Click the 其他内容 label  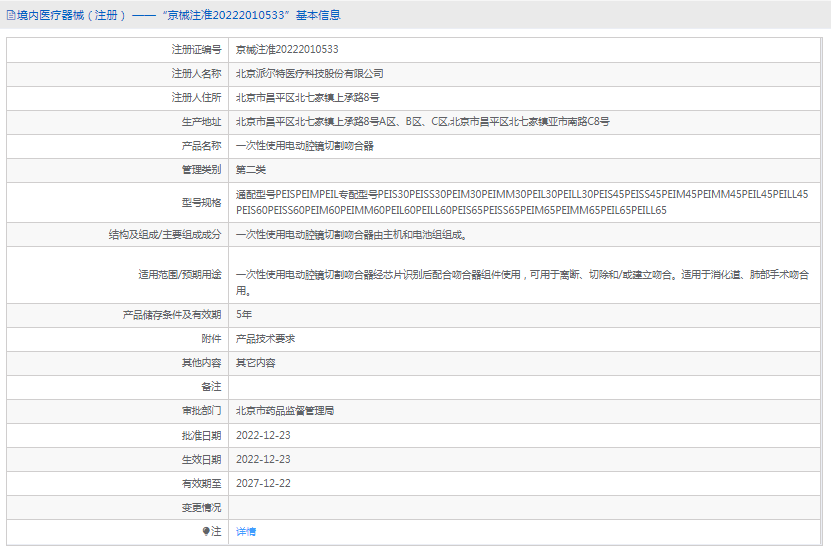201,363
